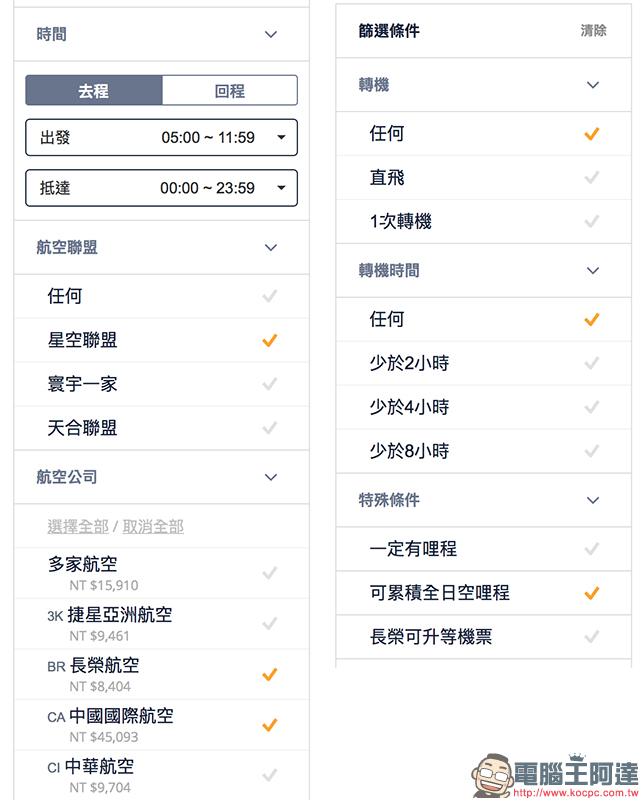Tick the 少於4小時 checkmark icon
Image resolution: width=642 pixels, height=800 pixels.
pyautogui.click(x=591, y=407)
